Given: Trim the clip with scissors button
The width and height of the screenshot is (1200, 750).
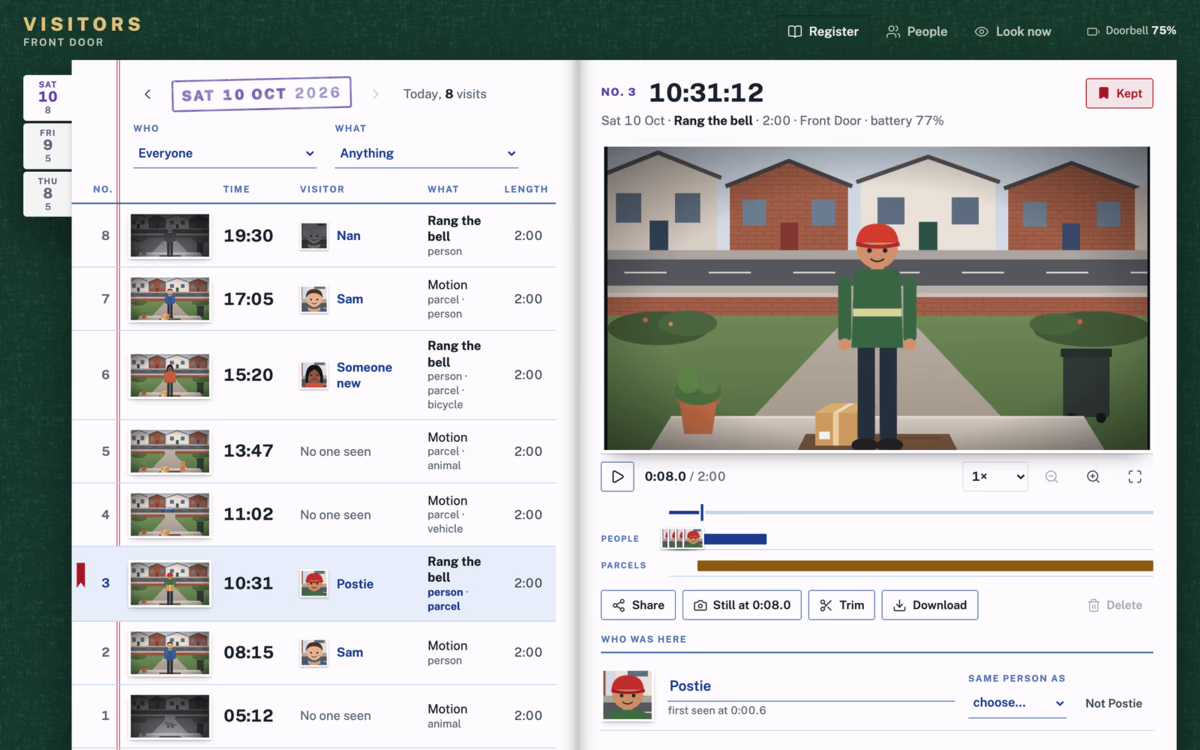Looking at the screenshot, I should click(x=842, y=605).
